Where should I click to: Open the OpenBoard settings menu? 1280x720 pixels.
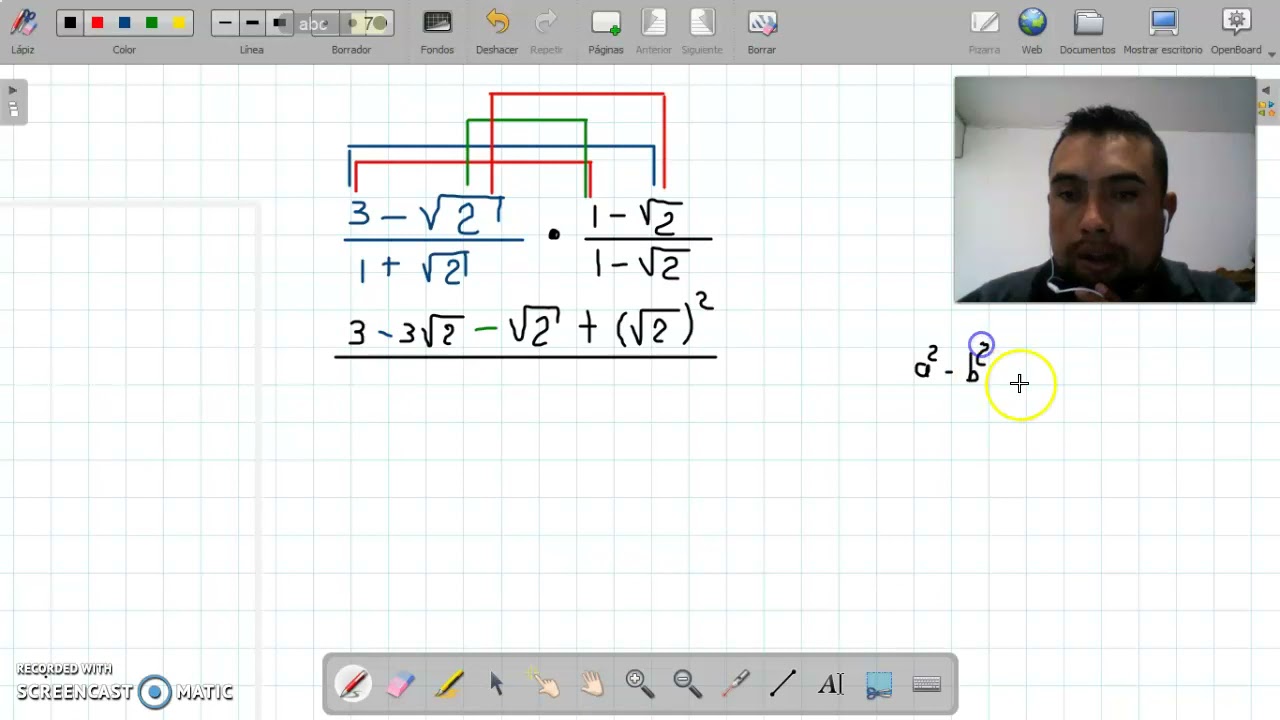point(1237,30)
